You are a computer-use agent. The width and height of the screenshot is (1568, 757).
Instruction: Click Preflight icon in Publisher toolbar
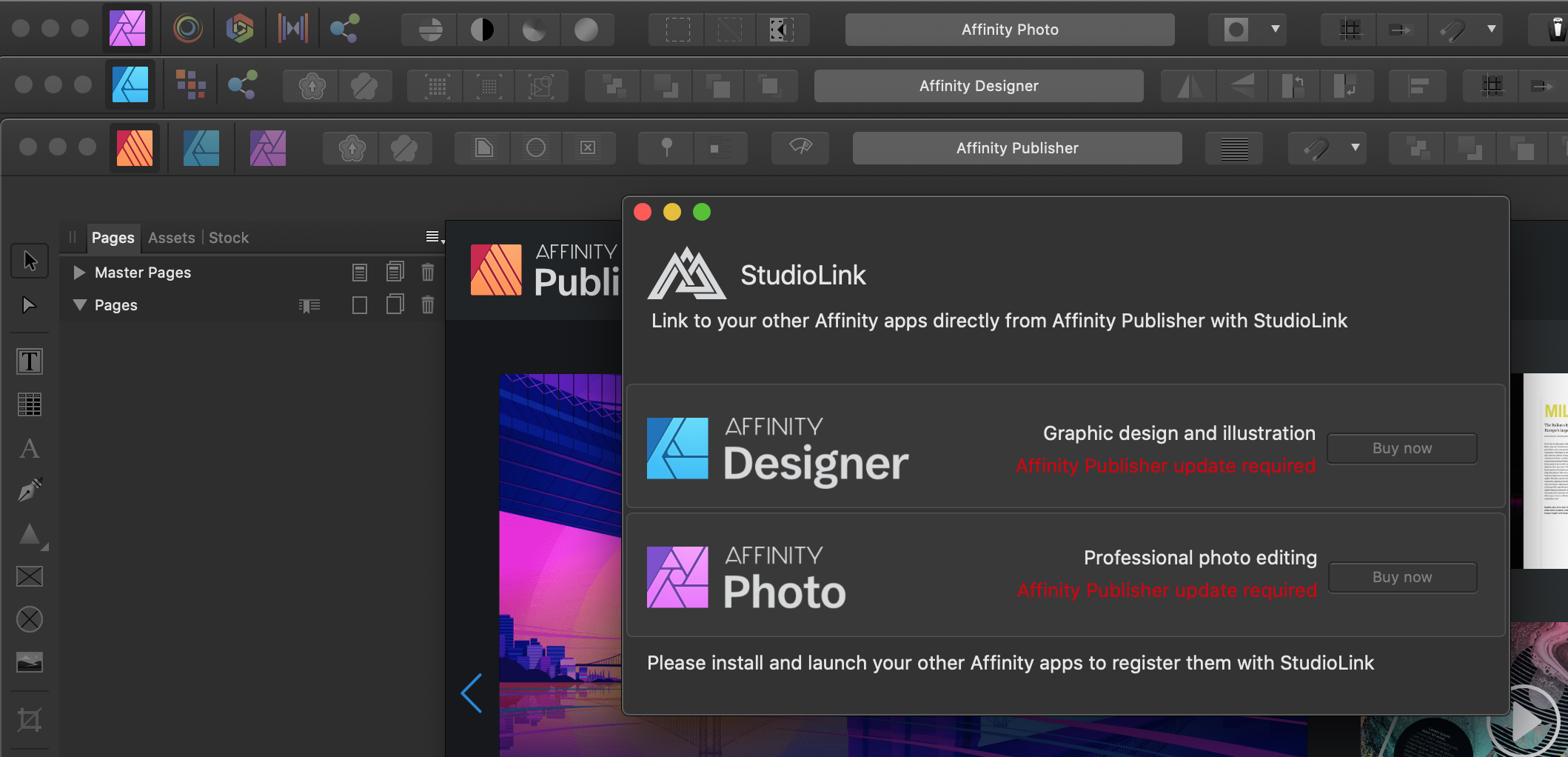point(800,147)
